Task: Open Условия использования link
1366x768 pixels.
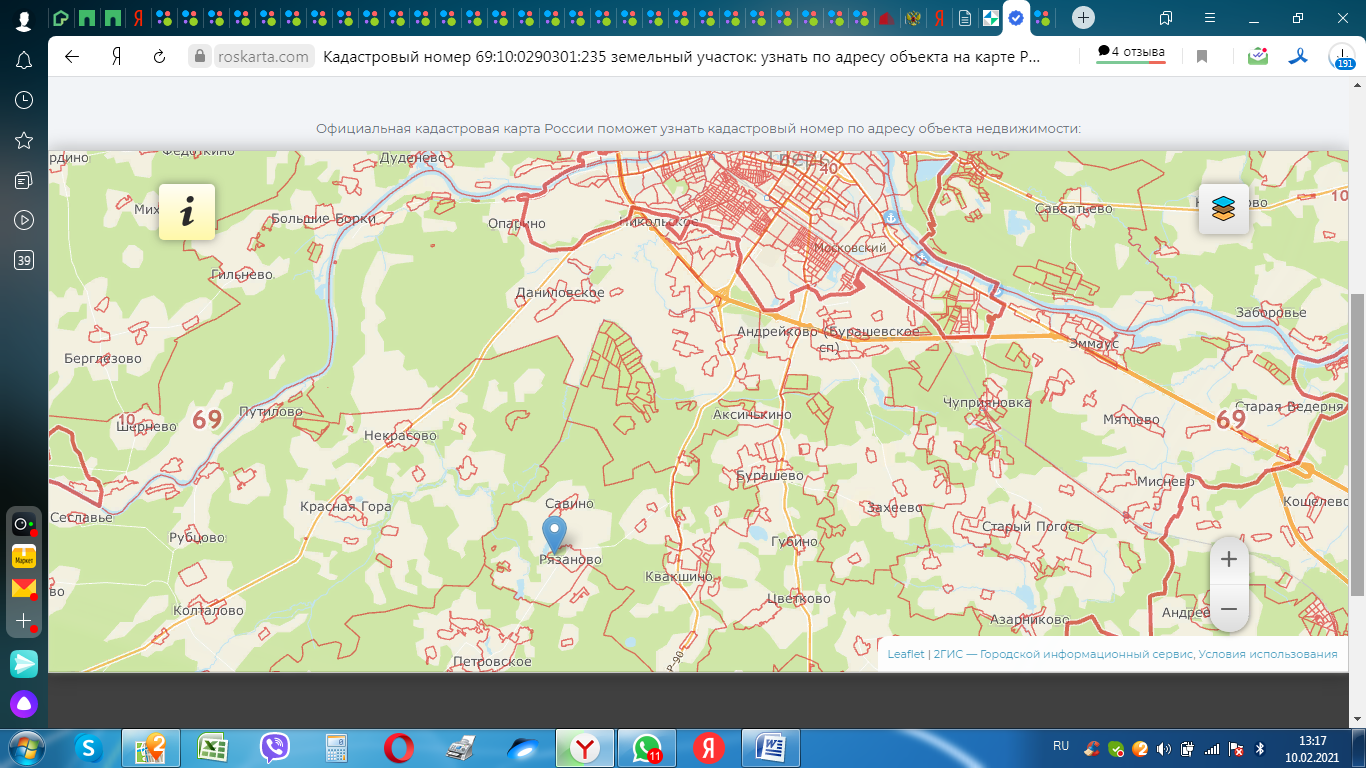Action: [1268, 654]
